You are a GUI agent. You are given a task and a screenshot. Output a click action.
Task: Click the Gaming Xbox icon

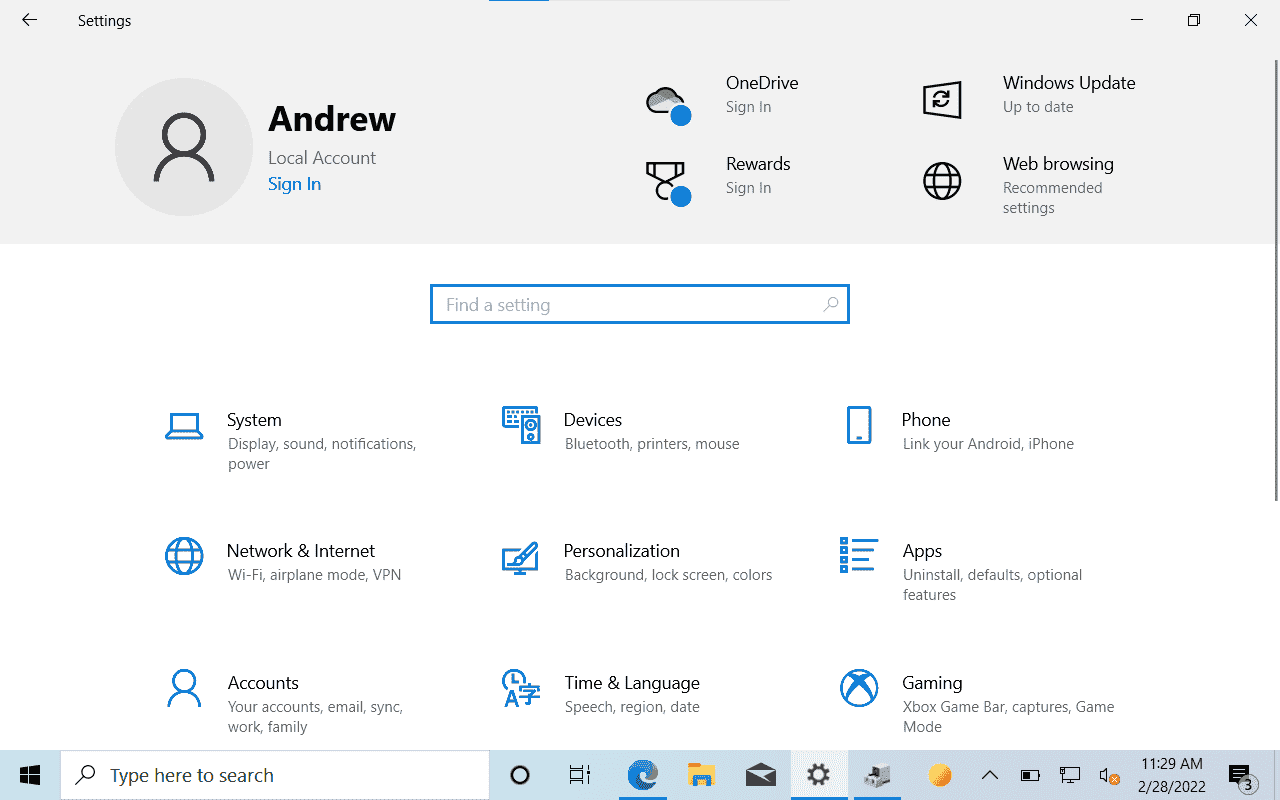click(859, 688)
